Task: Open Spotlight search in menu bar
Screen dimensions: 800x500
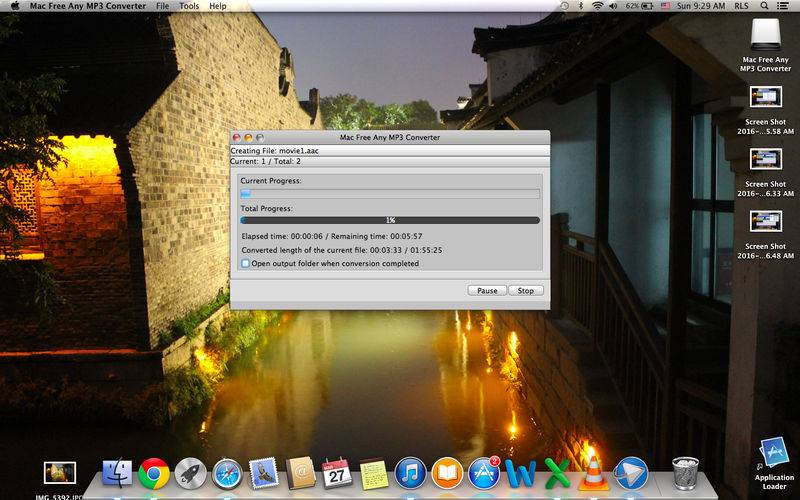Action: coord(764,6)
